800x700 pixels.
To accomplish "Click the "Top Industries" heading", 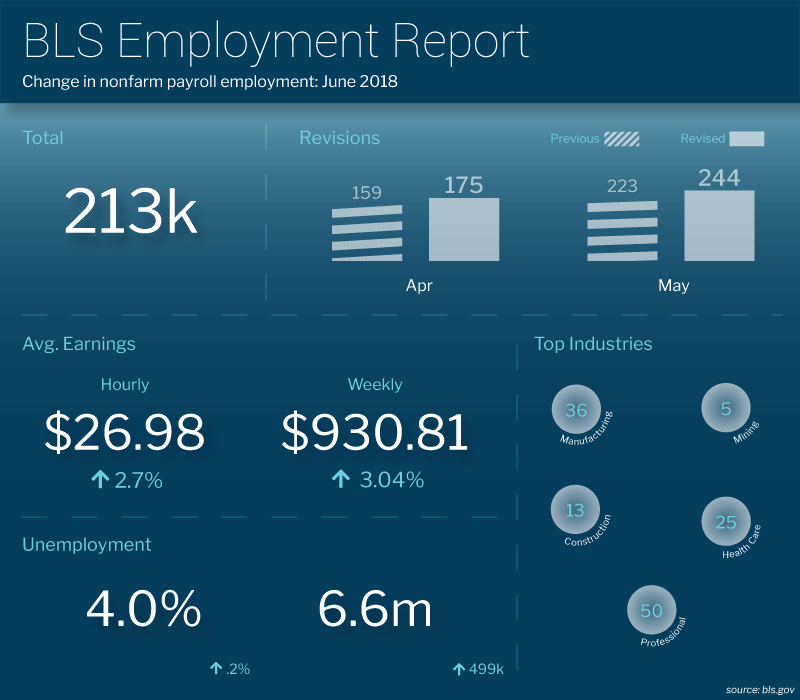I will point(593,344).
